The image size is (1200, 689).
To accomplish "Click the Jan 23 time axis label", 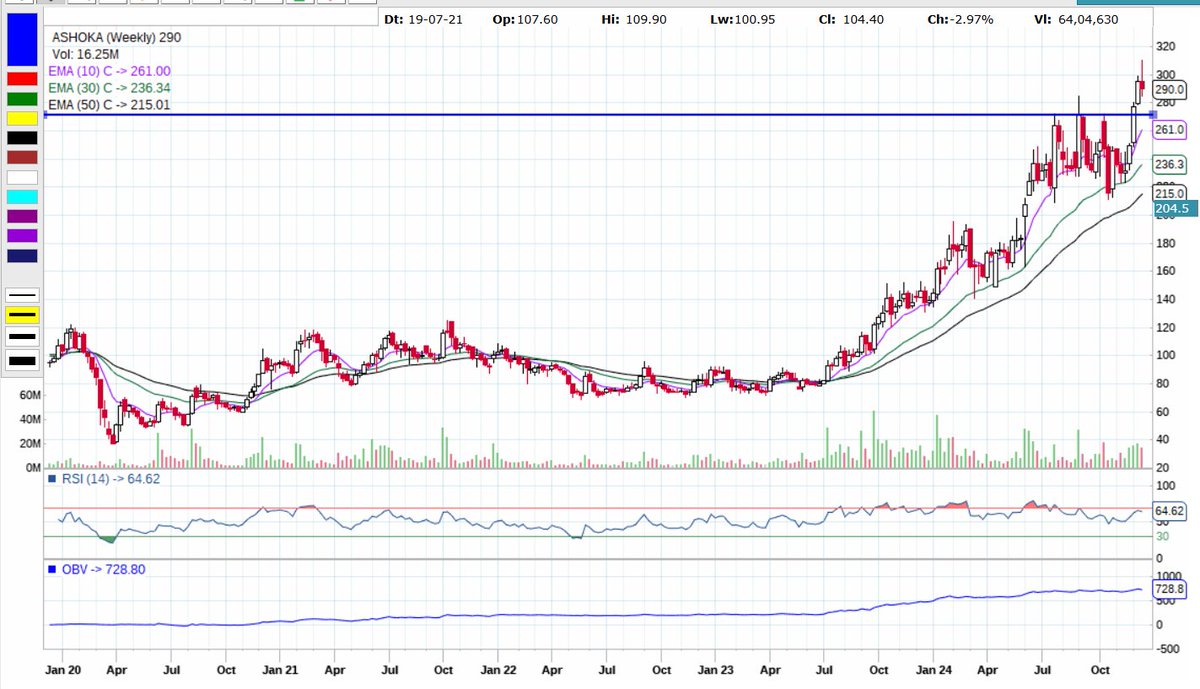I will click(x=715, y=669).
